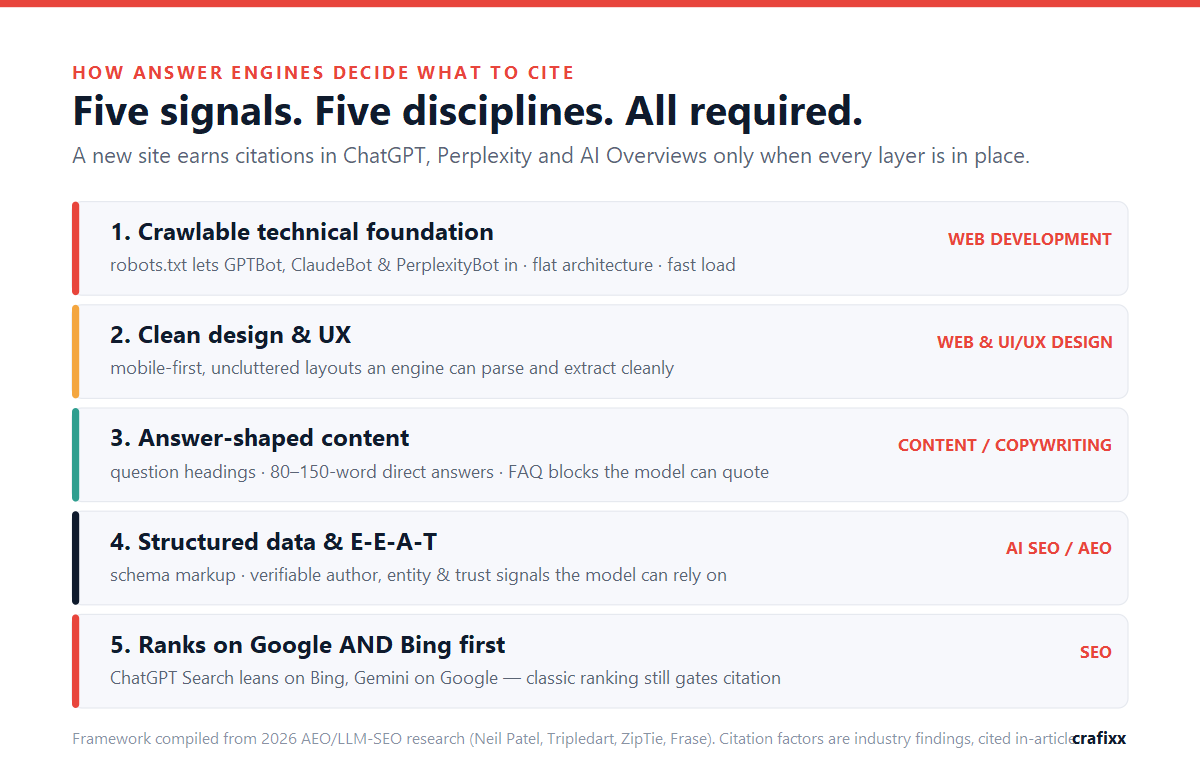Image resolution: width=1200 pixels, height=768 pixels.
Task: Click the green accent bar of card three
Action: click(75, 454)
